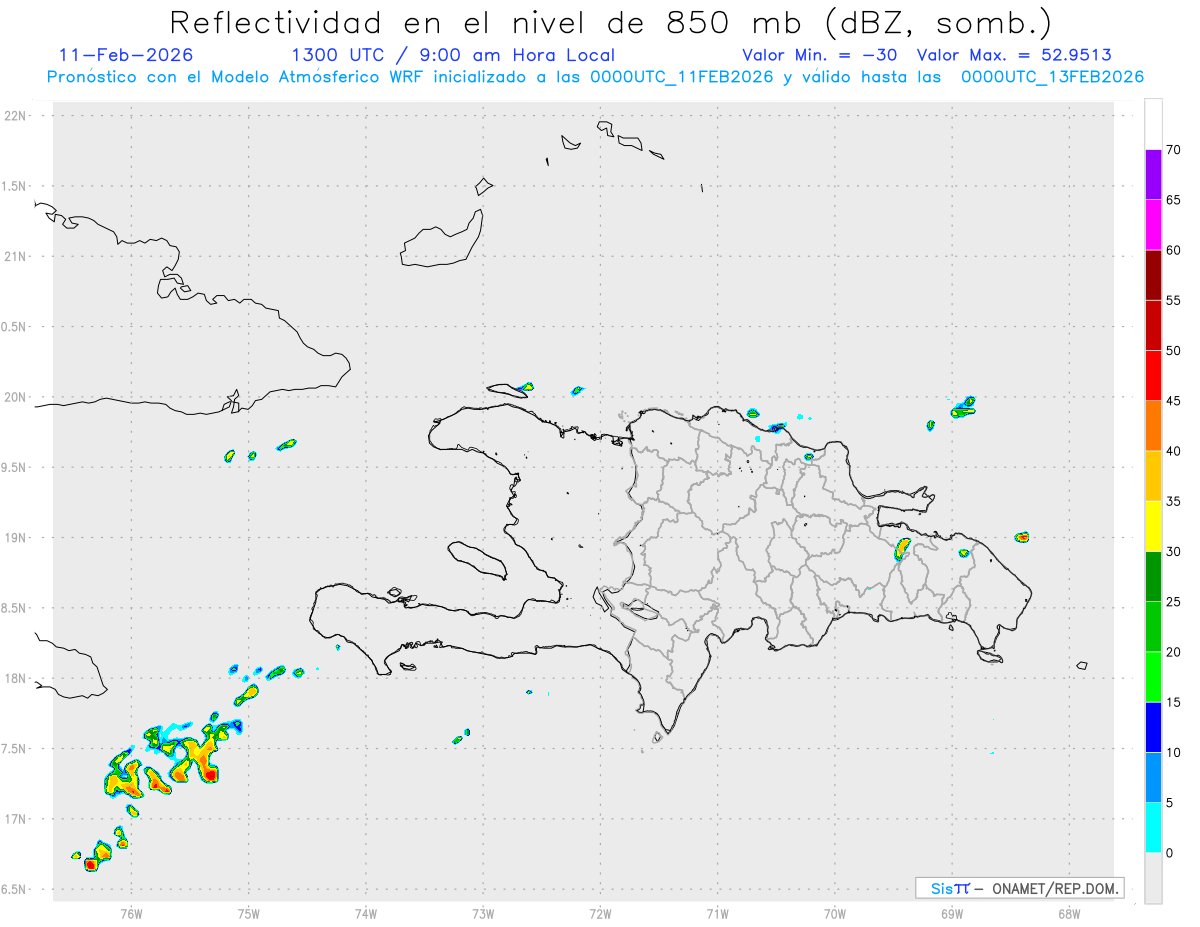Select the cyan 0–5 dBZ swatch
Image resolution: width=1200 pixels, height=927 pixels.
[1153, 828]
